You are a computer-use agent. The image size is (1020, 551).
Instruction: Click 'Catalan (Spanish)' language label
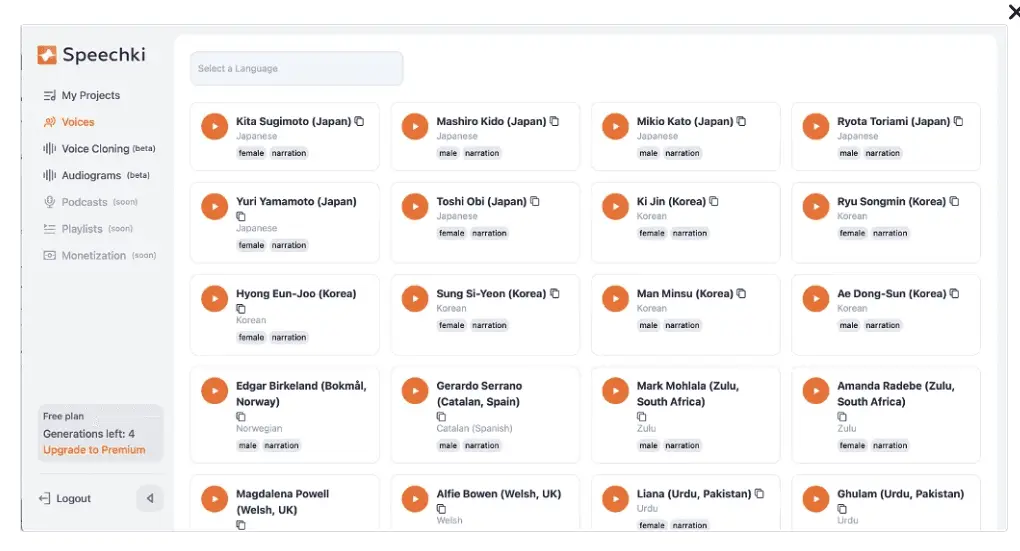[x=474, y=429]
